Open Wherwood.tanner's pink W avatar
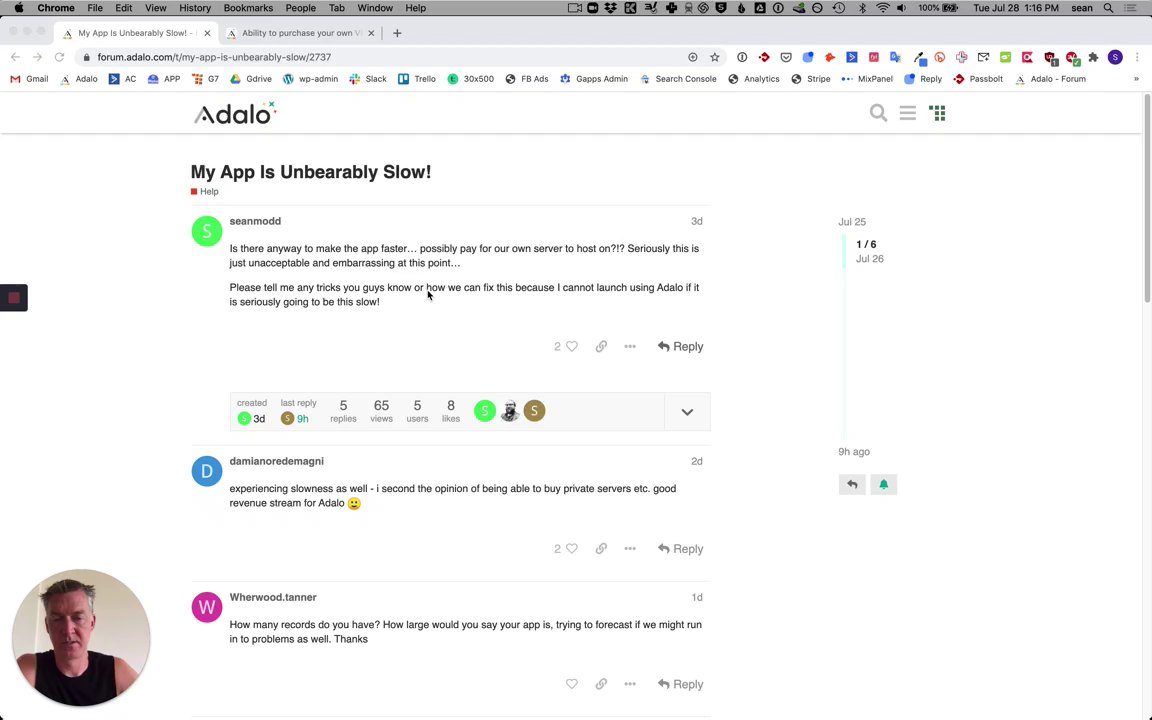 [x=206, y=608]
